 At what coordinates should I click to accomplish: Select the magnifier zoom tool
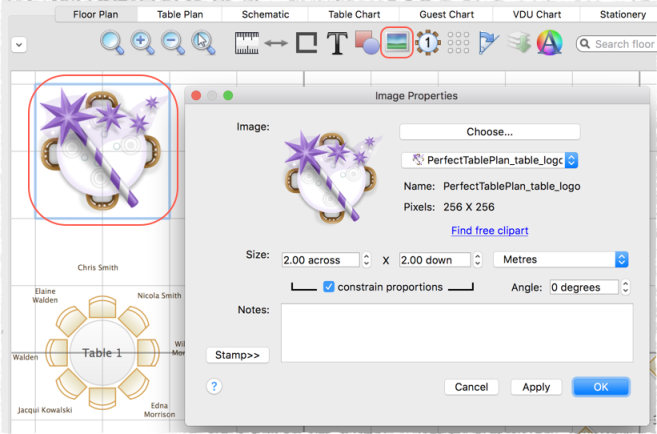tap(112, 43)
